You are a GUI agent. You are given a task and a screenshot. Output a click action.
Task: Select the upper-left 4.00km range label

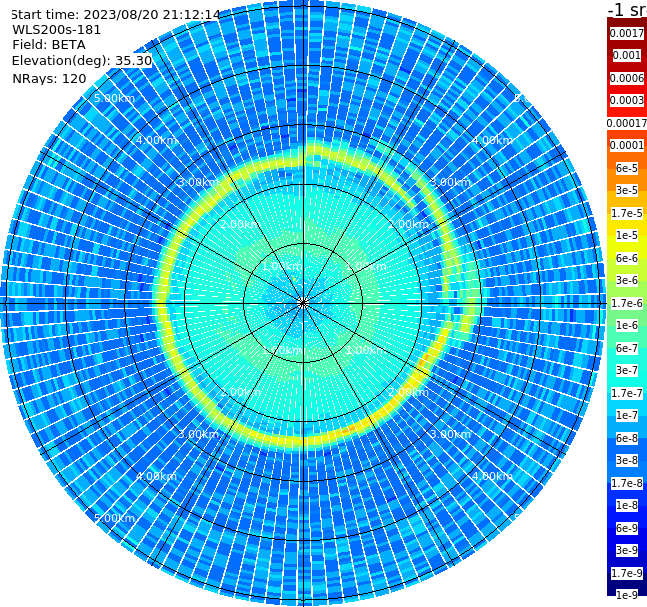click(156, 140)
